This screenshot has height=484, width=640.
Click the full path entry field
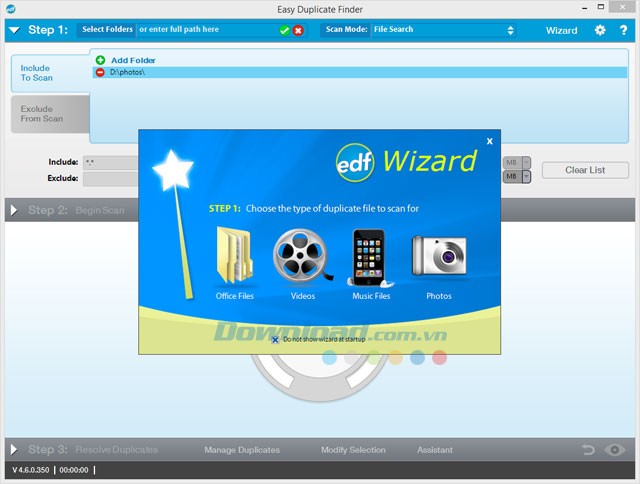[x=206, y=30]
